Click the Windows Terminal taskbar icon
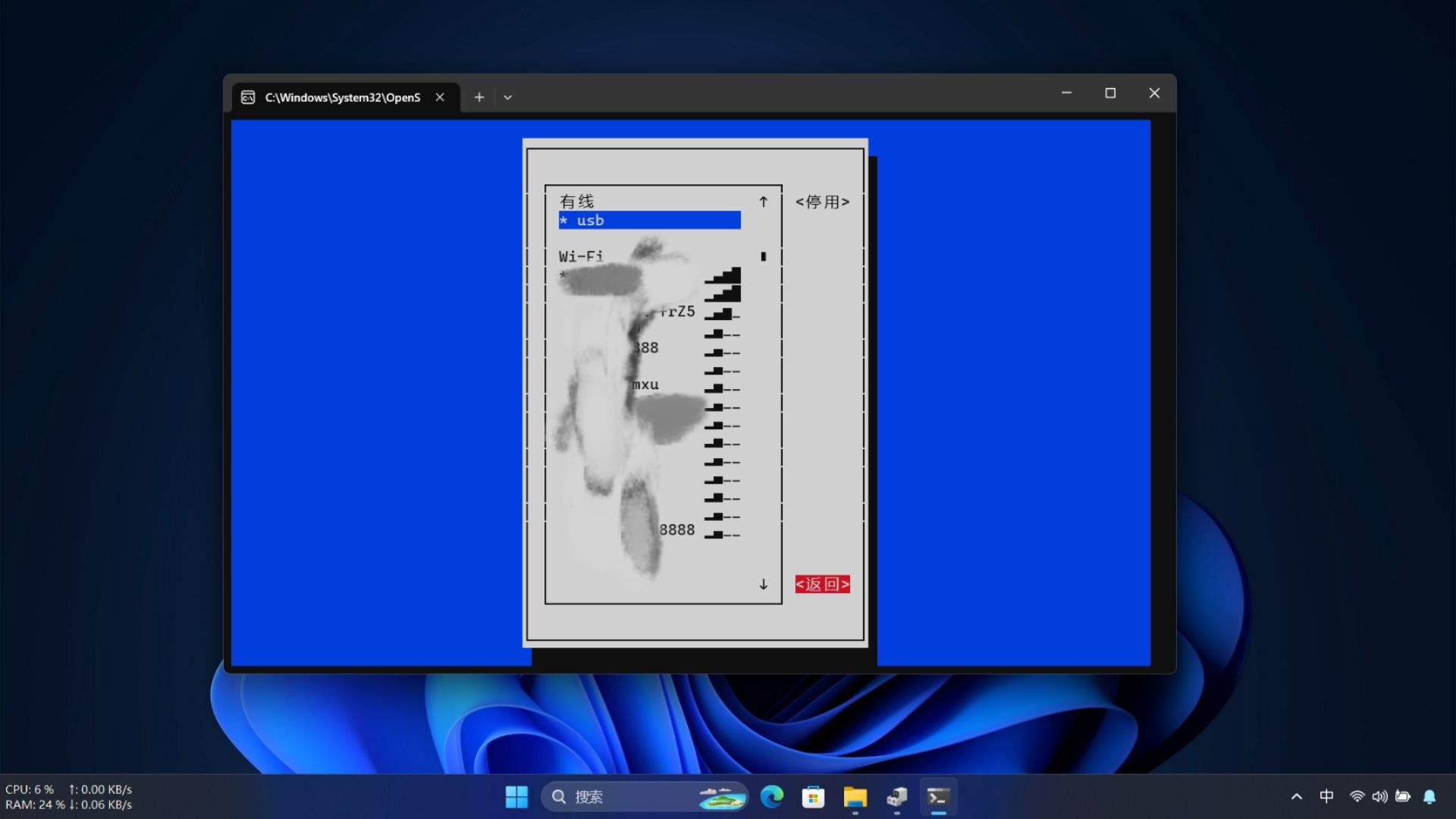 click(x=938, y=797)
